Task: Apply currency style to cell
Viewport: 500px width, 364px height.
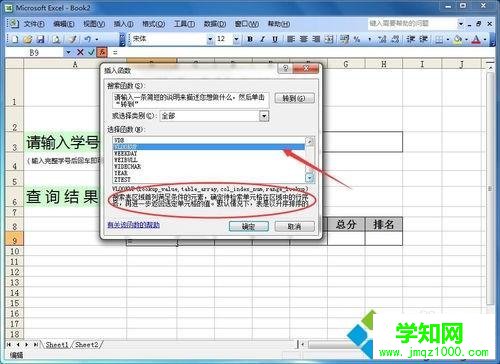Action: coord(345,39)
